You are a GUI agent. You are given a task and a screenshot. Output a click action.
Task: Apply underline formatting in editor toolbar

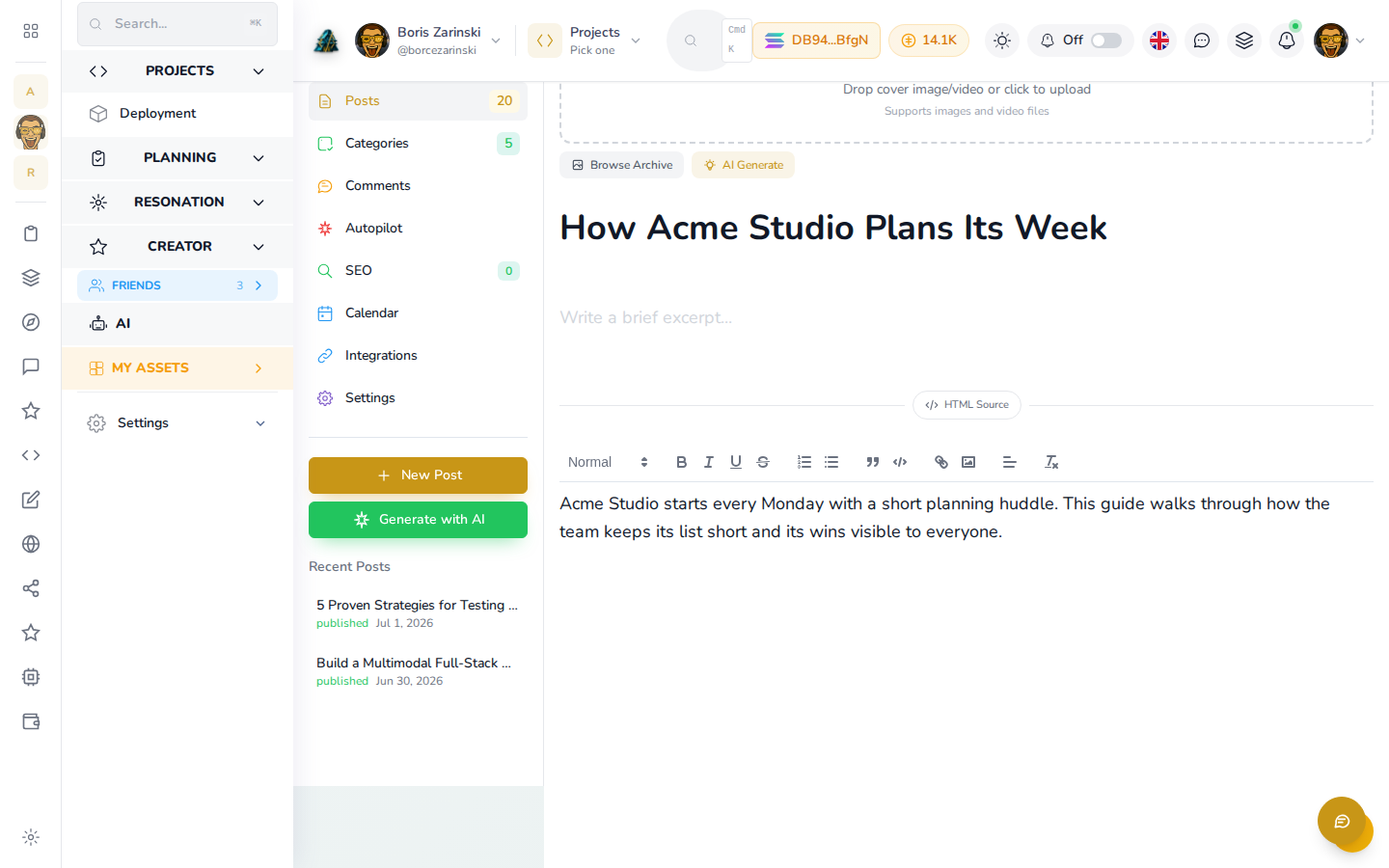[736, 462]
